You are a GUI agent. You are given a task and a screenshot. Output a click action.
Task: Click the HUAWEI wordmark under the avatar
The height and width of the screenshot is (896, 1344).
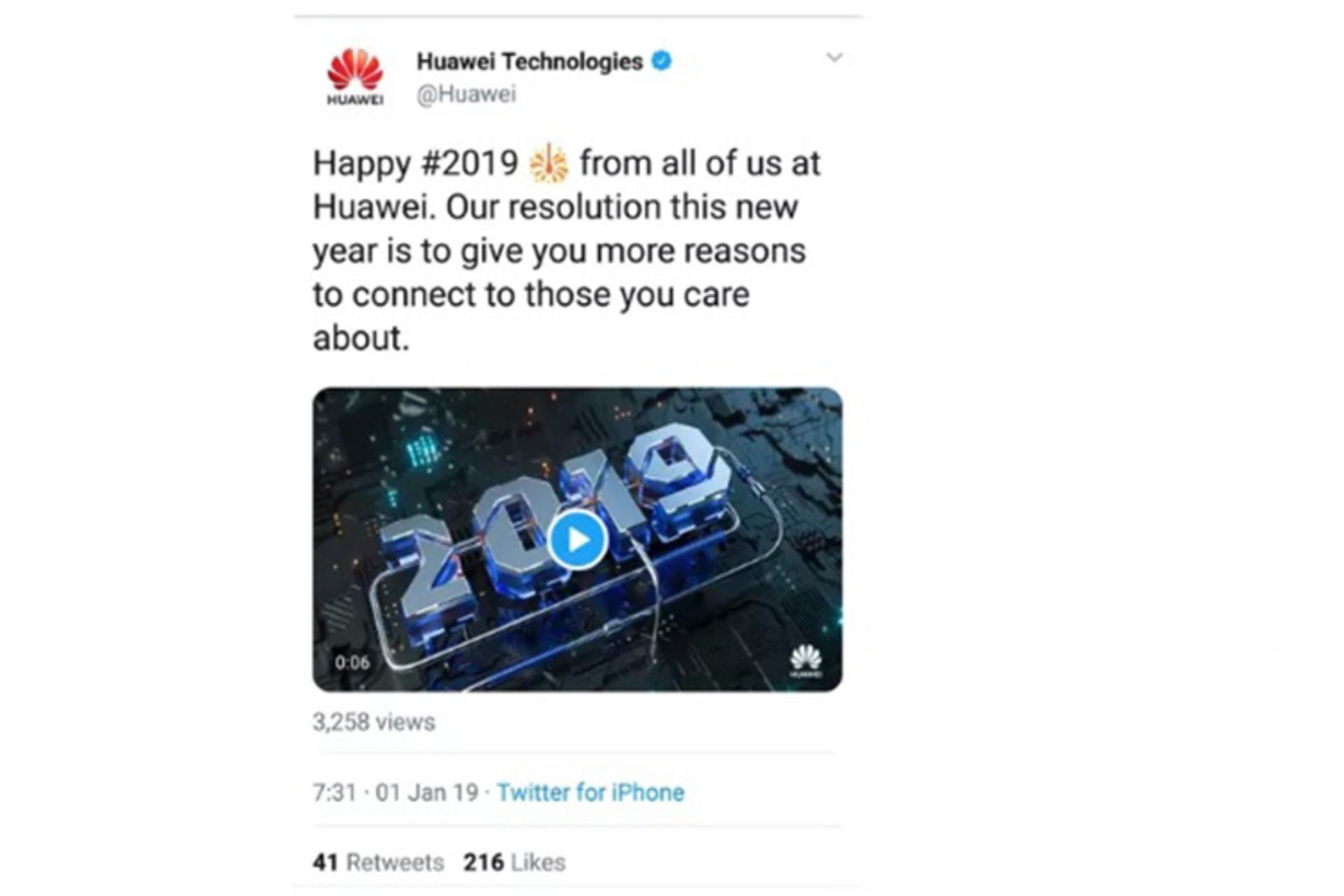tap(355, 99)
